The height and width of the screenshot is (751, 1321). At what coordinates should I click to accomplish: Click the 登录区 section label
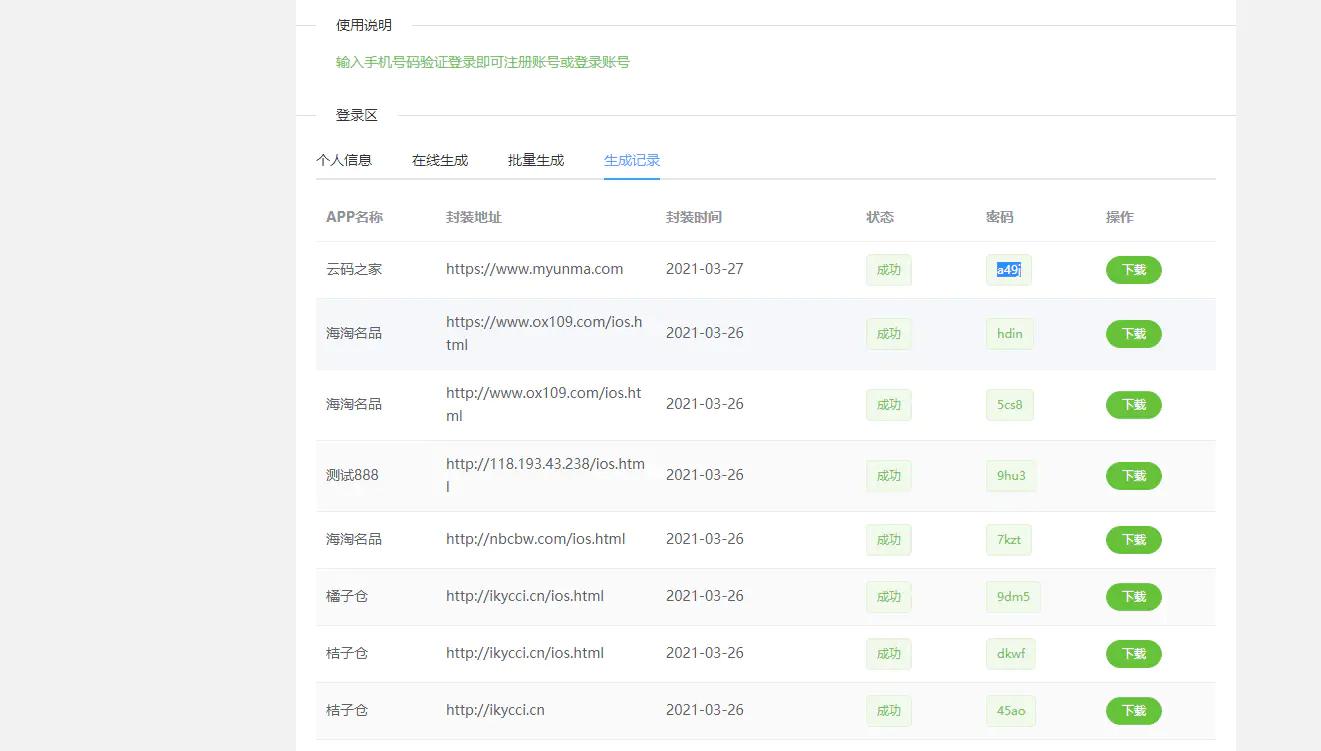click(356, 115)
